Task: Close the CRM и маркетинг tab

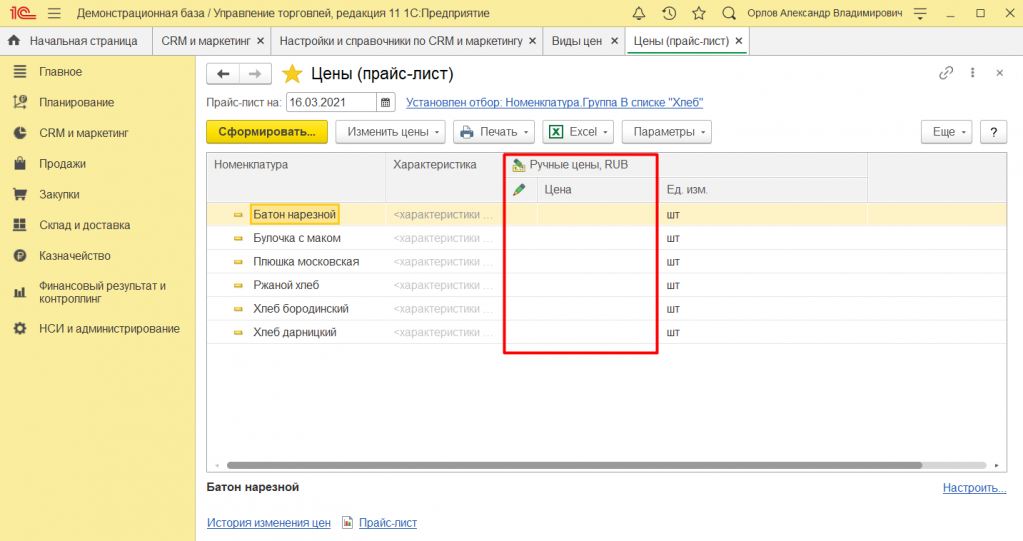Action: (260, 41)
